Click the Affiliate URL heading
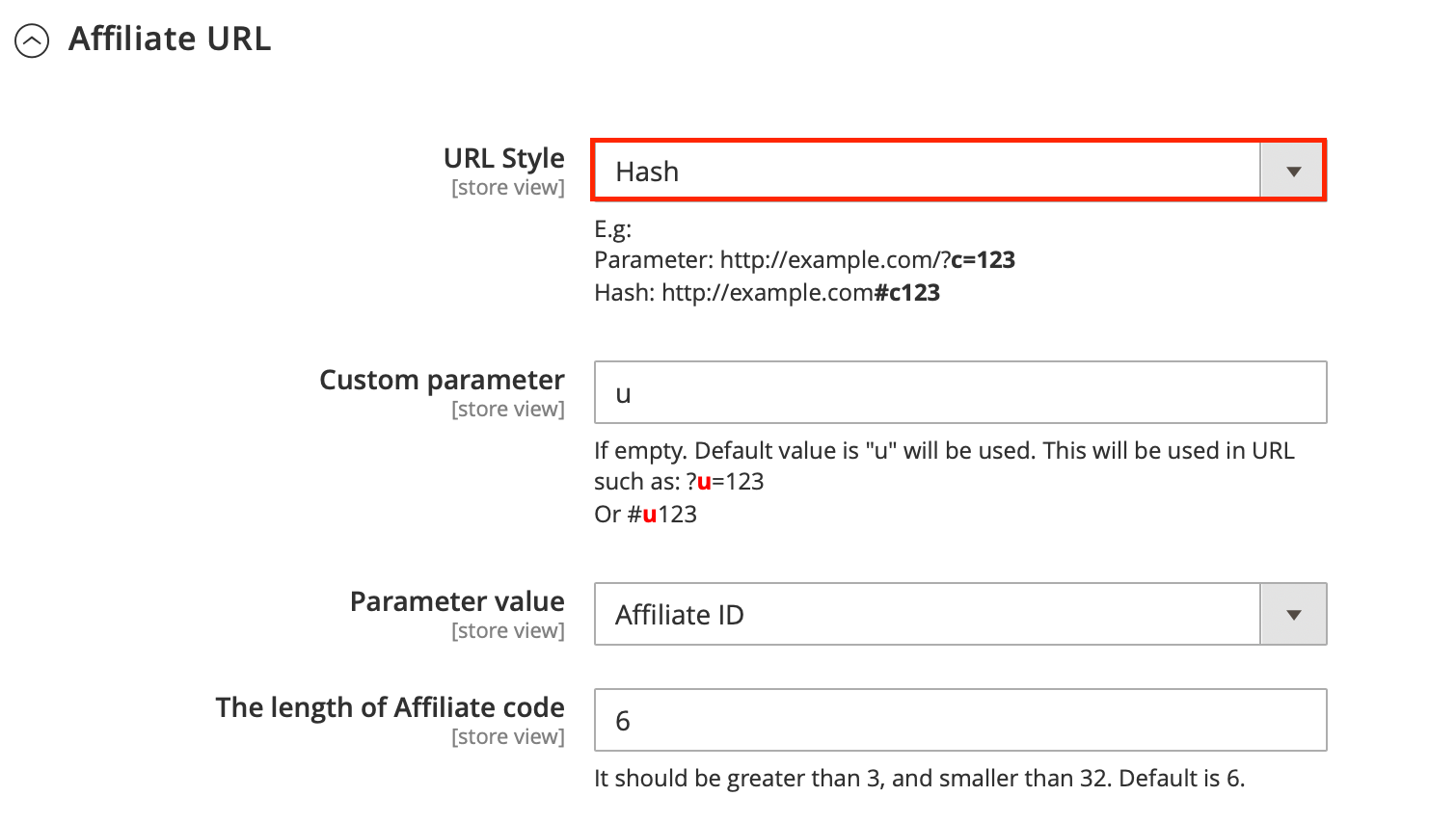Screen dimensions: 1456x823 pyautogui.click(x=169, y=39)
